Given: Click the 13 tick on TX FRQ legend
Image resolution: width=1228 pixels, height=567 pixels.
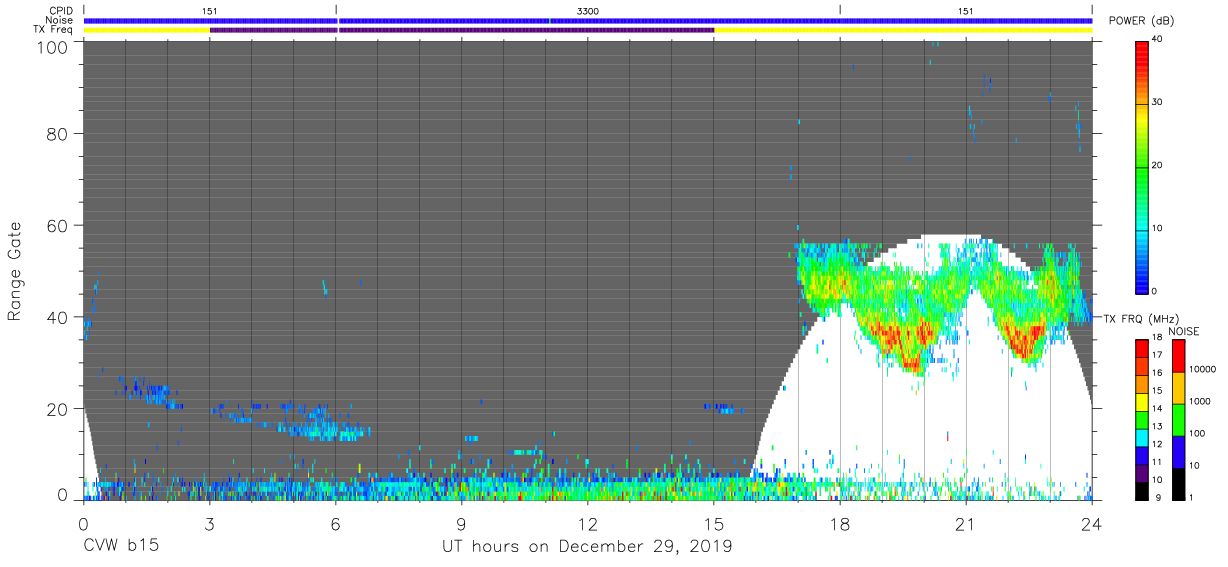Looking at the screenshot, I should (x=1158, y=427).
